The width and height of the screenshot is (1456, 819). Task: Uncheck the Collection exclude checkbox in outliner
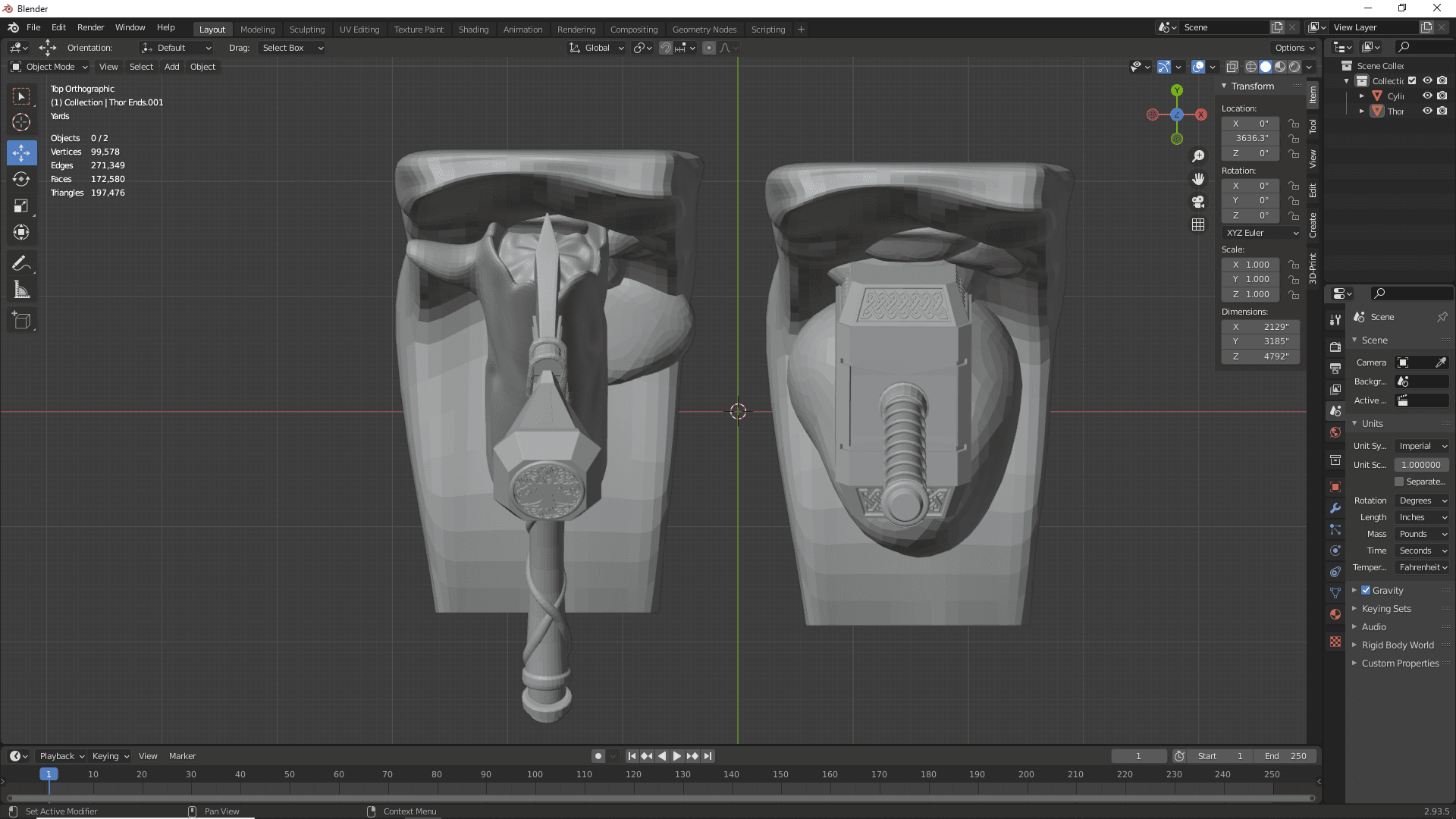pos(1412,80)
